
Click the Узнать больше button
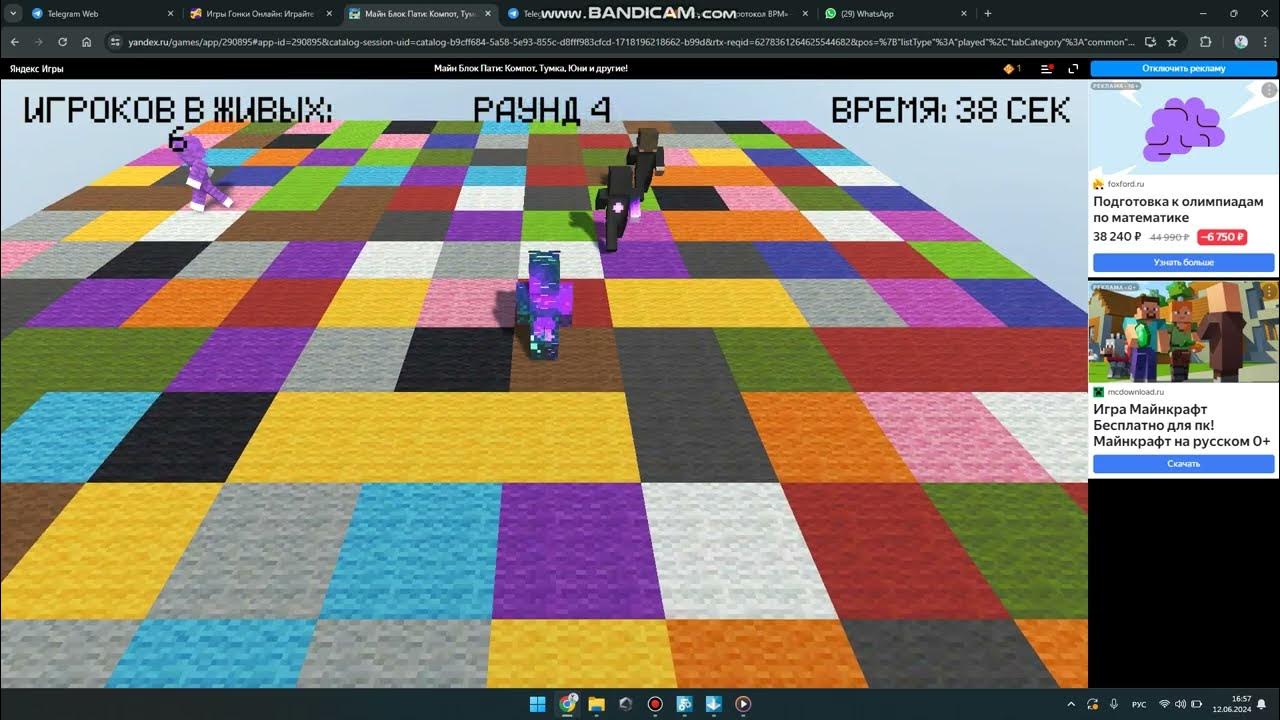tap(1184, 262)
